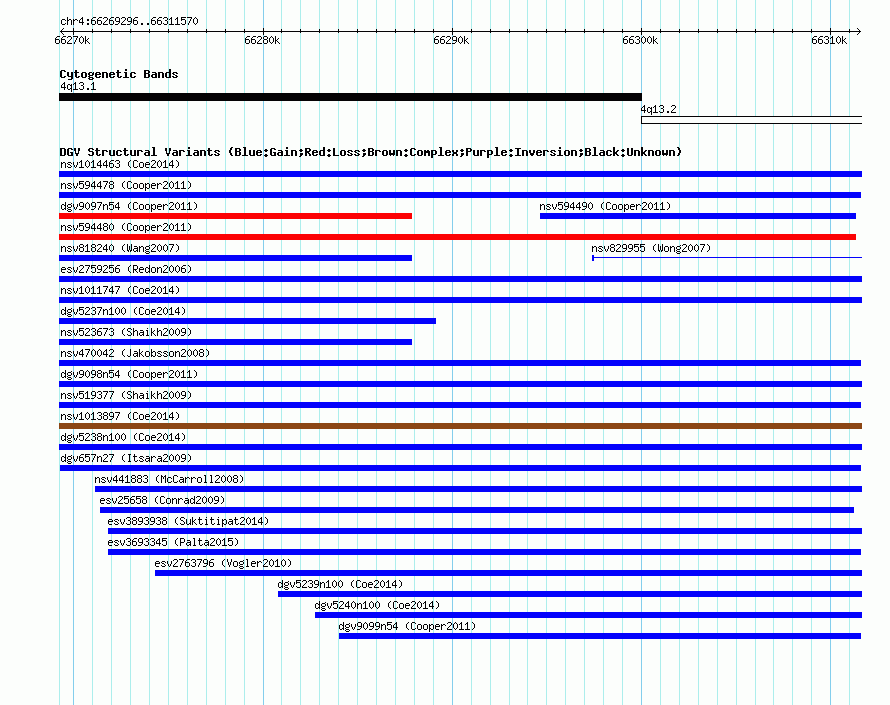Select the blue bar under dgv5237n100
The width and height of the screenshot is (890, 705).
(x=247, y=321)
